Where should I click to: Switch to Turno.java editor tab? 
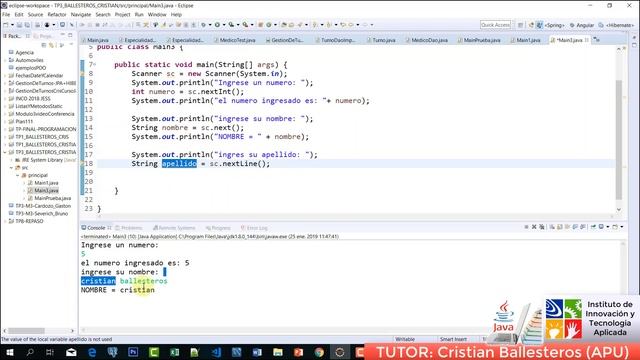point(380,40)
